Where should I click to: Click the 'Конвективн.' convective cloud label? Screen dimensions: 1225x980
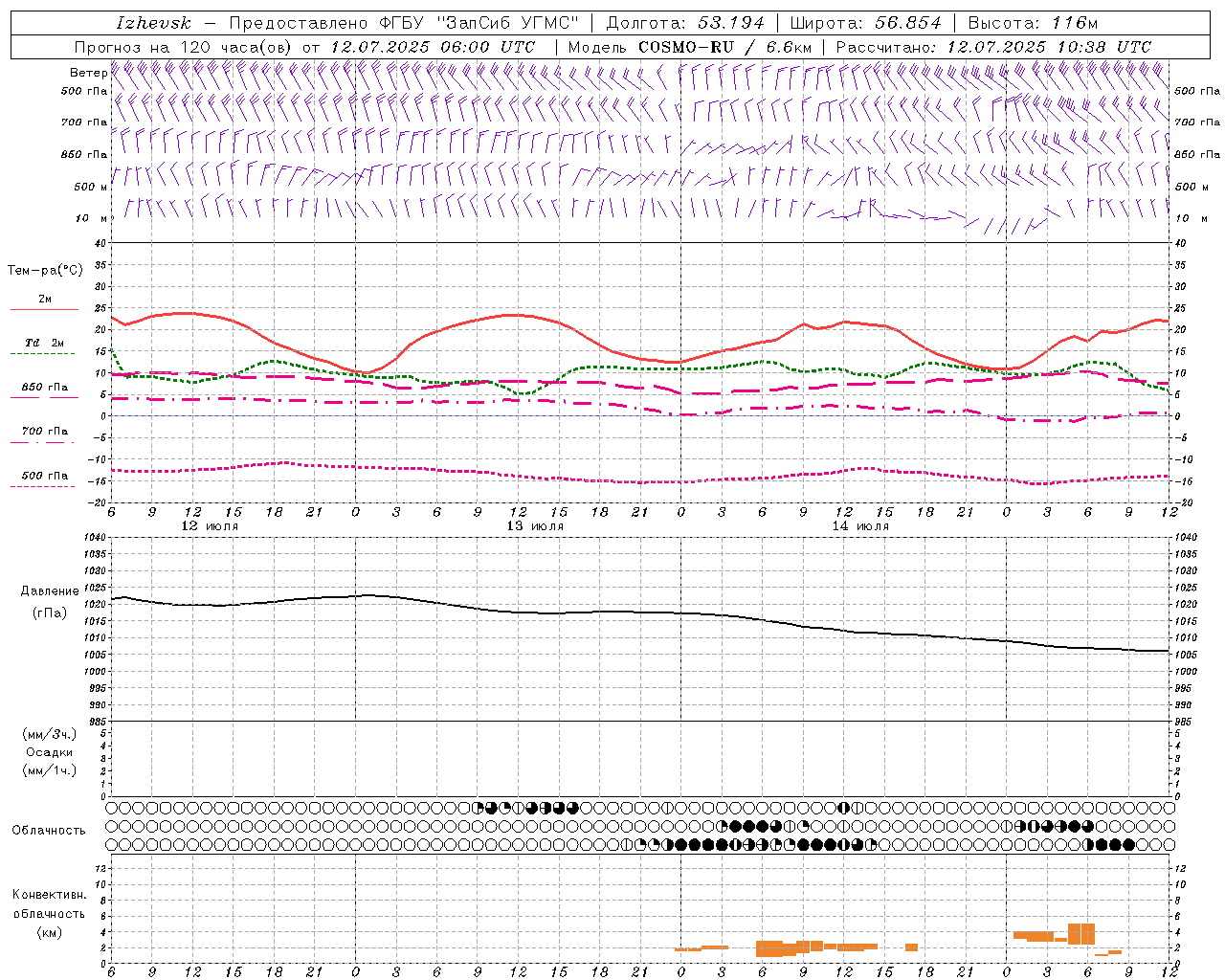coord(49,895)
